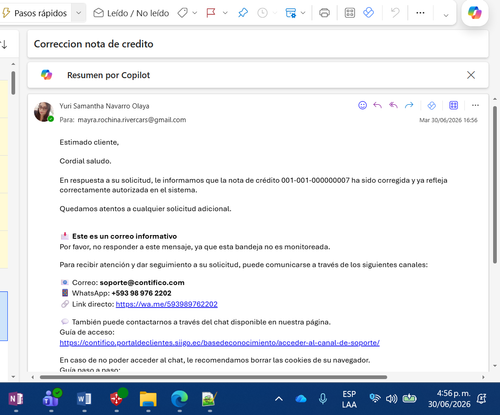Pin the message with the pin icon
The height and width of the screenshot is (415, 500).
(243, 13)
